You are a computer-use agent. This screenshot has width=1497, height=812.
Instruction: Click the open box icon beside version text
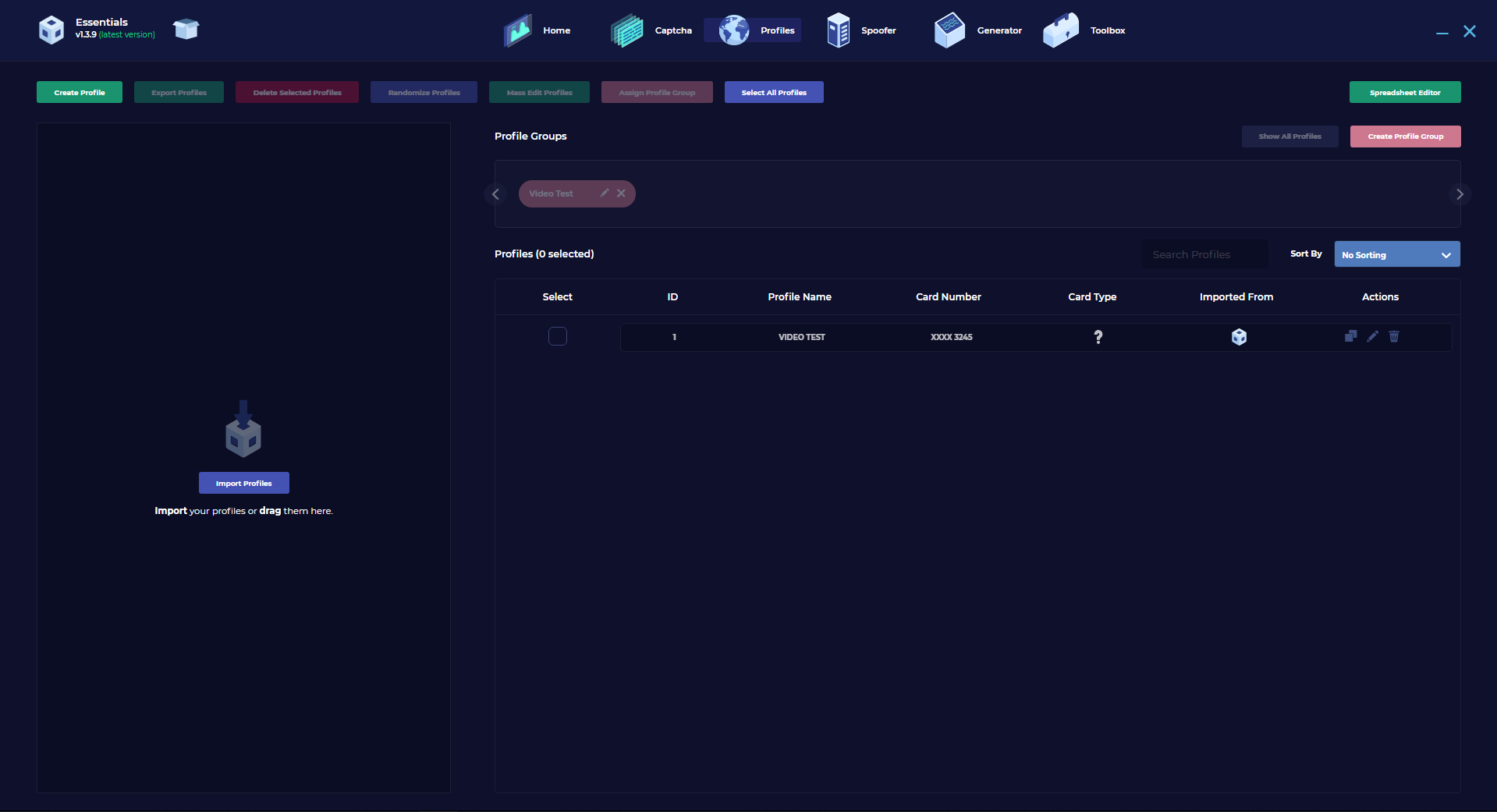click(x=186, y=30)
